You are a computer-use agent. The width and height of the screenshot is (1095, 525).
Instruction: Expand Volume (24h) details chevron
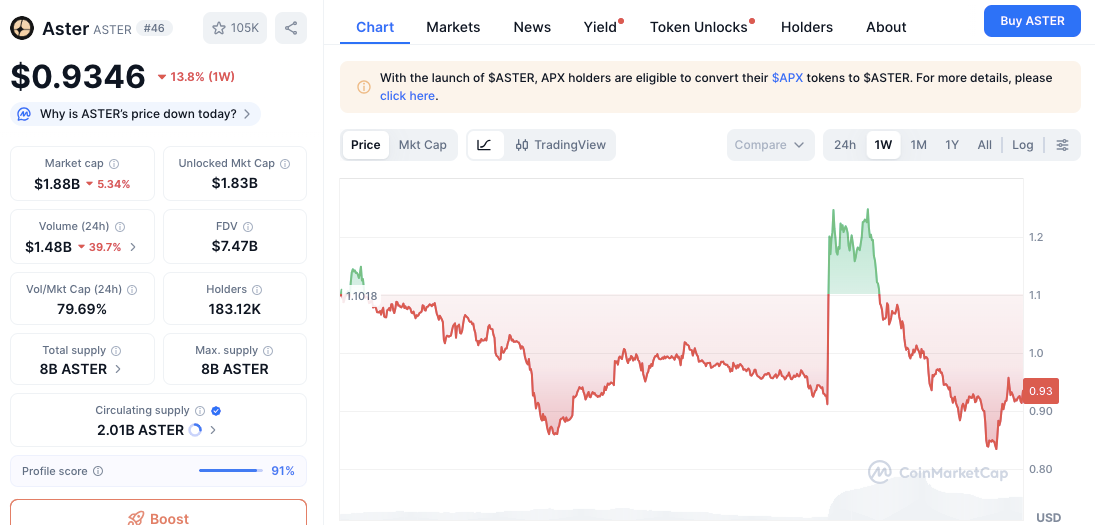point(134,247)
